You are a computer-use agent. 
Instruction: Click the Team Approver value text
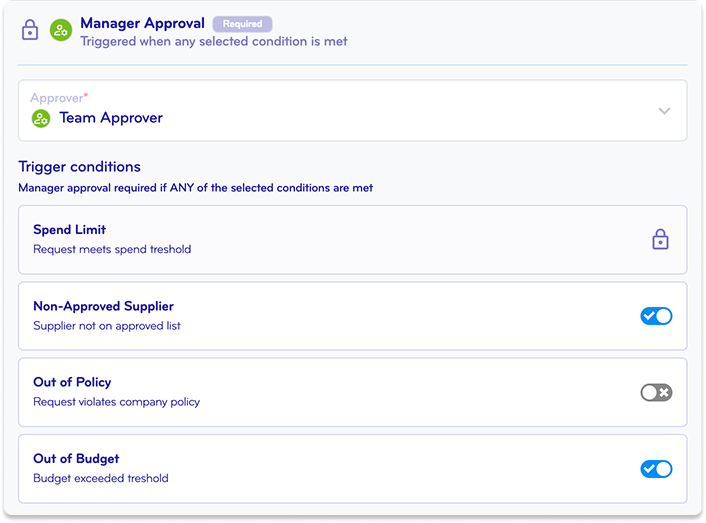pyautogui.click(x=111, y=118)
